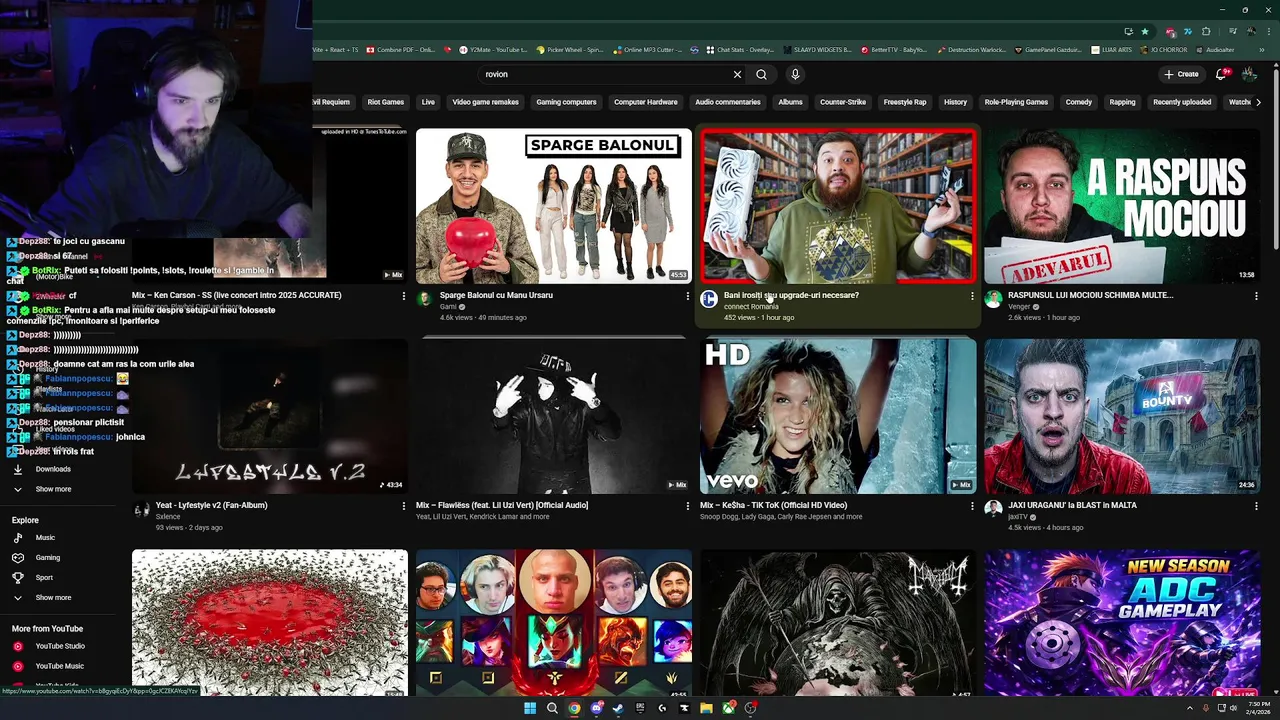Open Sparge Balonul cu Manu Ursaru thumbnail
This screenshot has width=1280, height=720.
click(554, 206)
